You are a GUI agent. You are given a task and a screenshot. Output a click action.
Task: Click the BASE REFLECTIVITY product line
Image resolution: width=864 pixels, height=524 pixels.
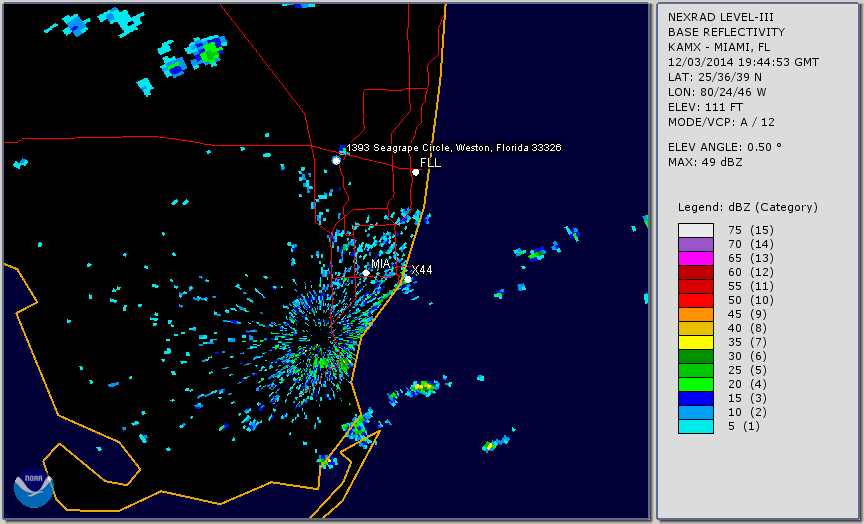click(x=726, y=33)
